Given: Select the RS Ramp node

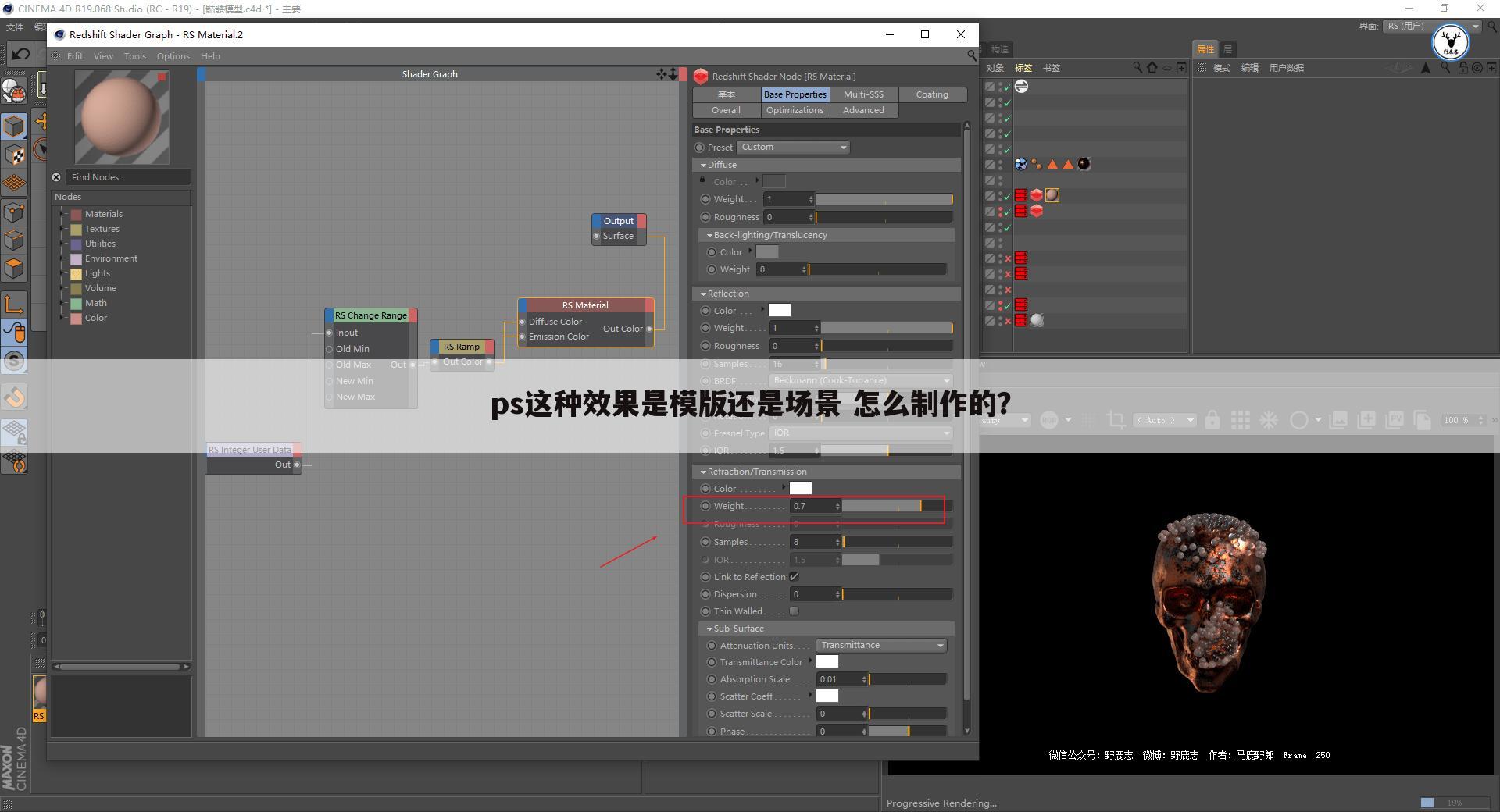Looking at the screenshot, I should click(462, 347).
